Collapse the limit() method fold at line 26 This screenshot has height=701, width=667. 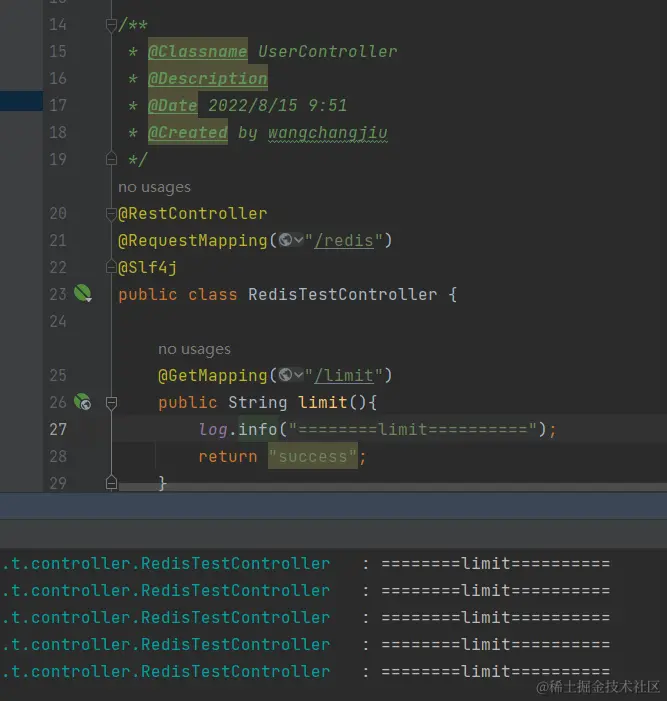[x=111, y=403]
